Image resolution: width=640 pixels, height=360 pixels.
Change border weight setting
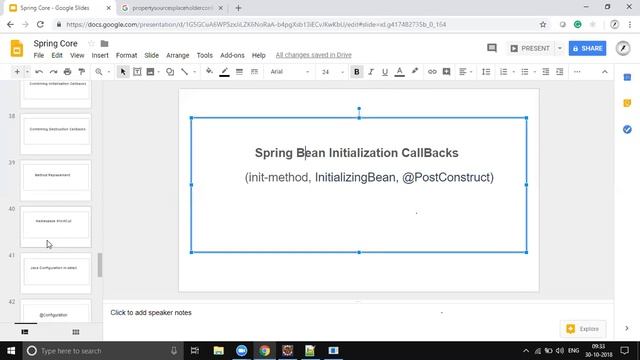(239, 72)
